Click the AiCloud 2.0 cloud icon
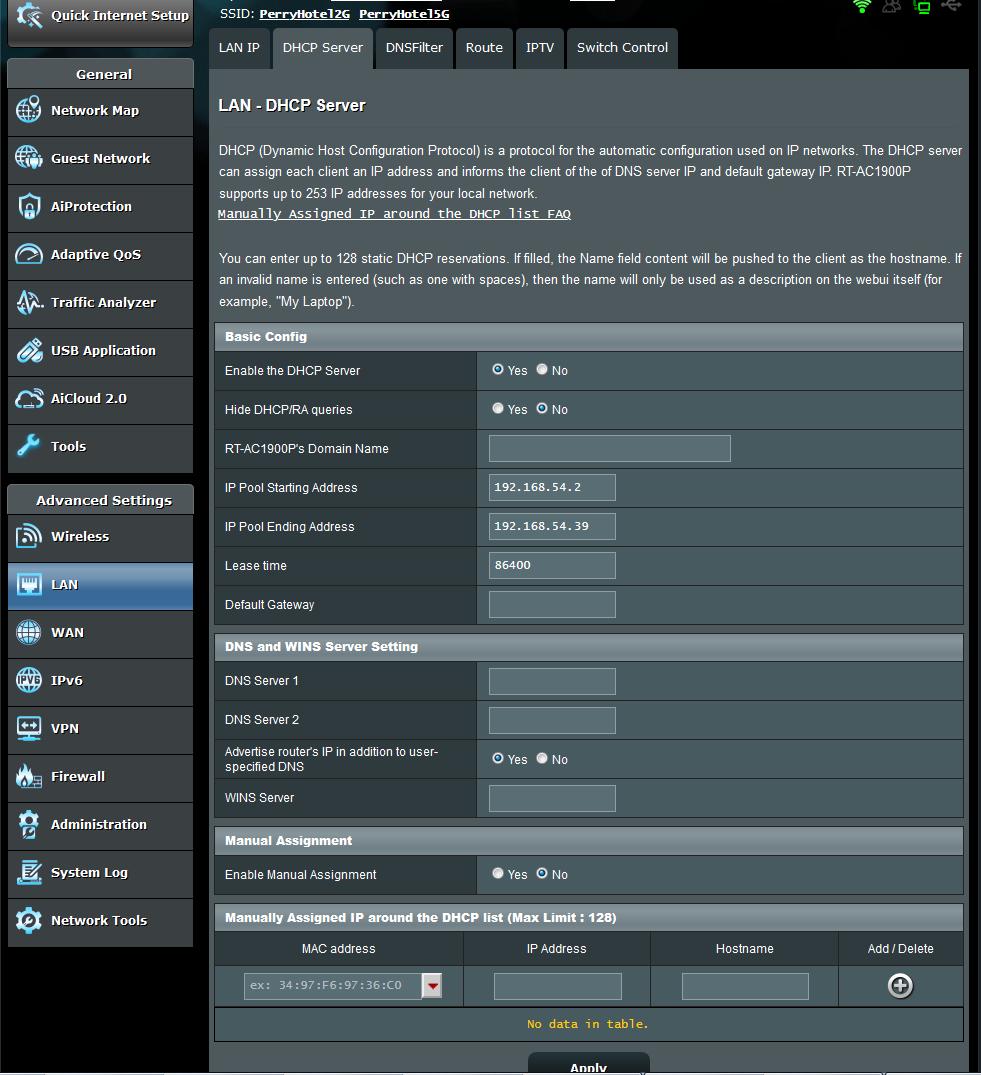Viewport: 981px width, 1075px height. coord(29,398)
